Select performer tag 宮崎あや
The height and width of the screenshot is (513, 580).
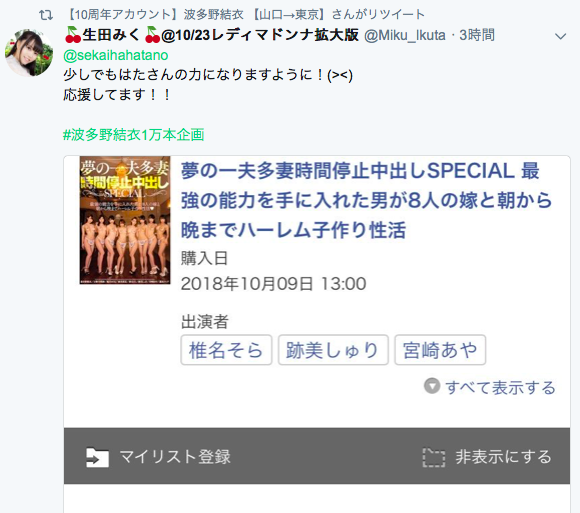point(440,350)
